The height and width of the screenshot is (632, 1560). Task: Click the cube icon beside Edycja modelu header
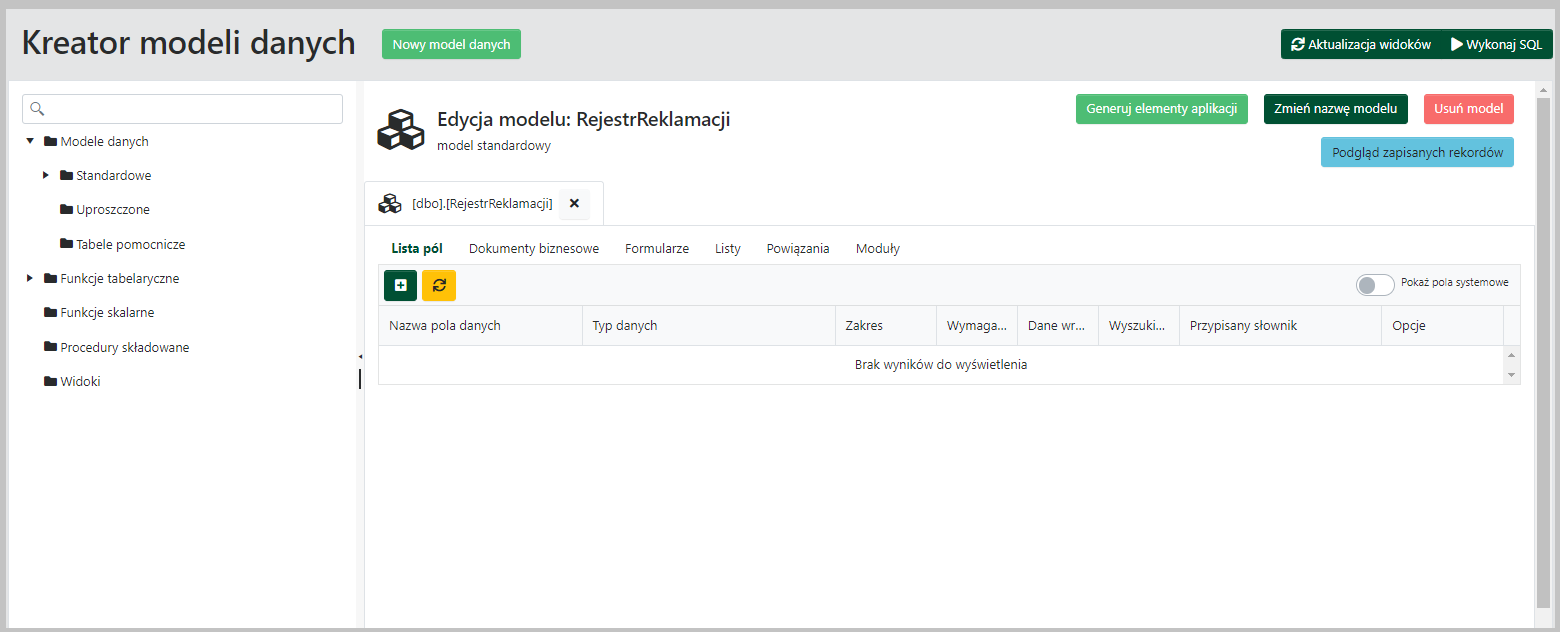(x=401, y=130)
